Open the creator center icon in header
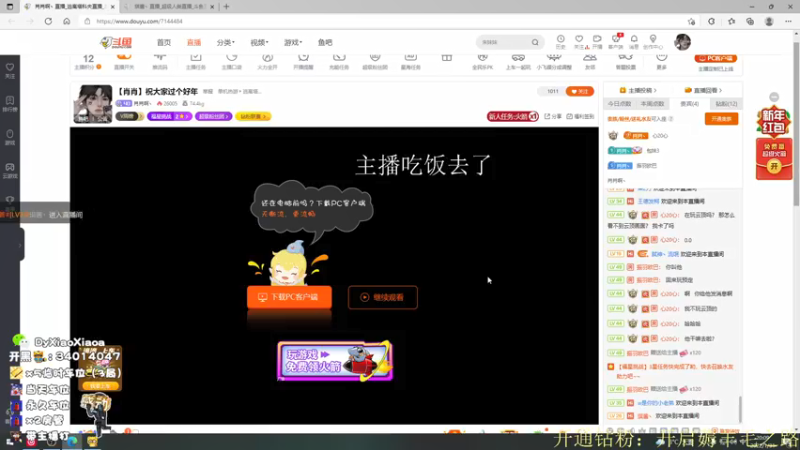Viewport: 800px width, 450px height. coord(653,41)
